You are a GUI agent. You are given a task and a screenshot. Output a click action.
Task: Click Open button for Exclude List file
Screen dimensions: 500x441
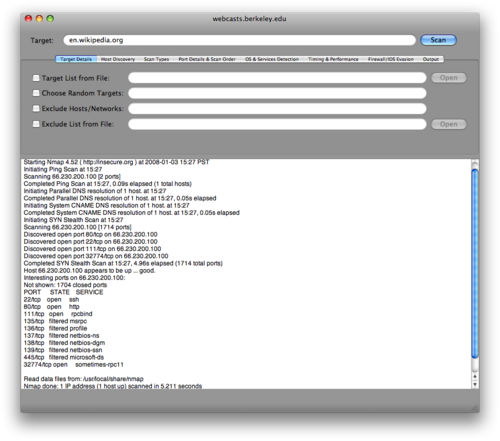click(x=449, y=124)
